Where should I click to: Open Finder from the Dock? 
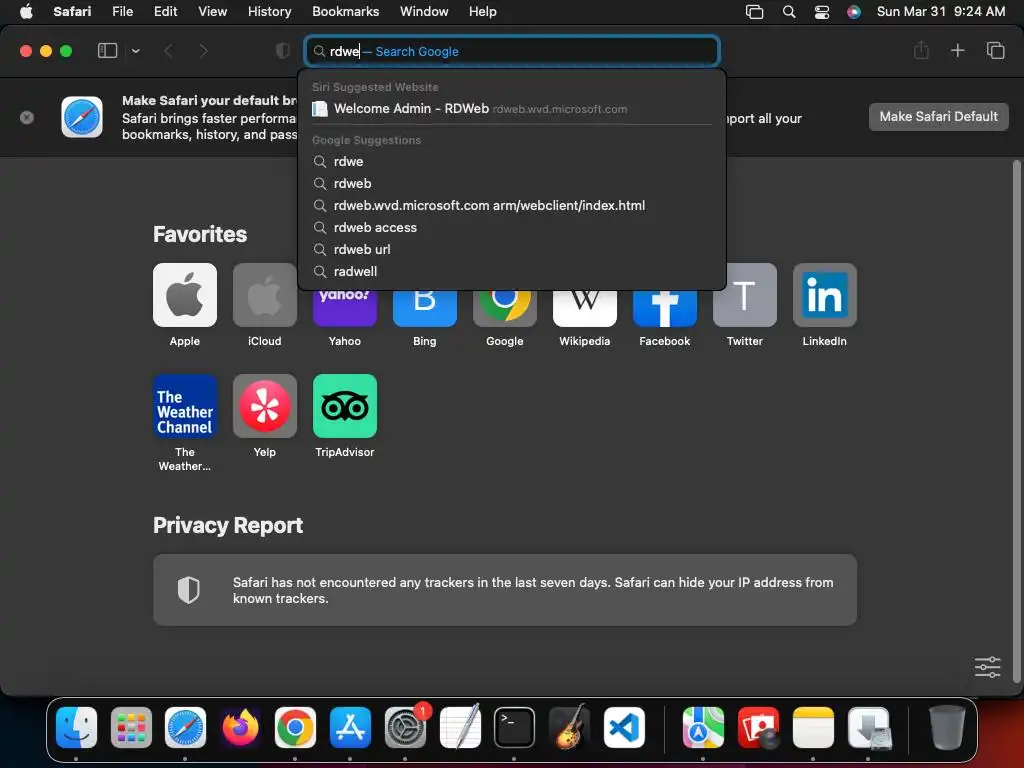click(76, 727)
